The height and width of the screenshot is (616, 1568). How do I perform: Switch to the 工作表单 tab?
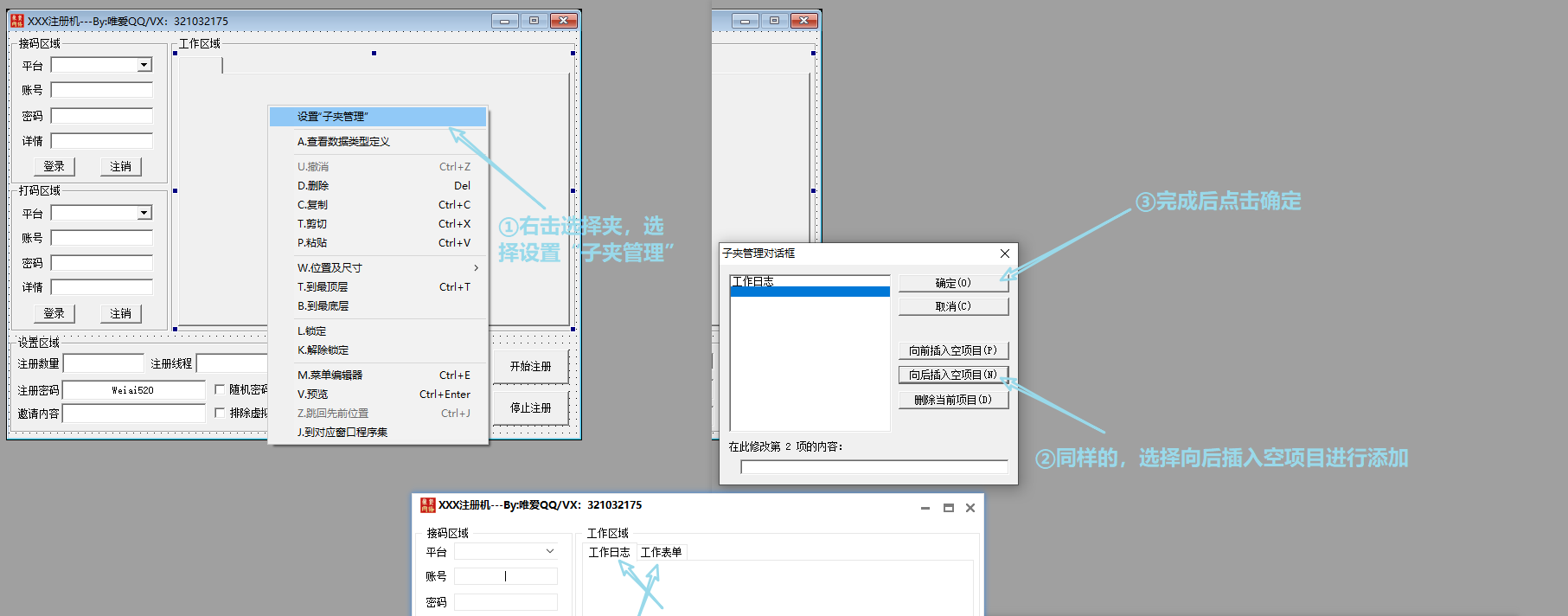coord(662,552)
